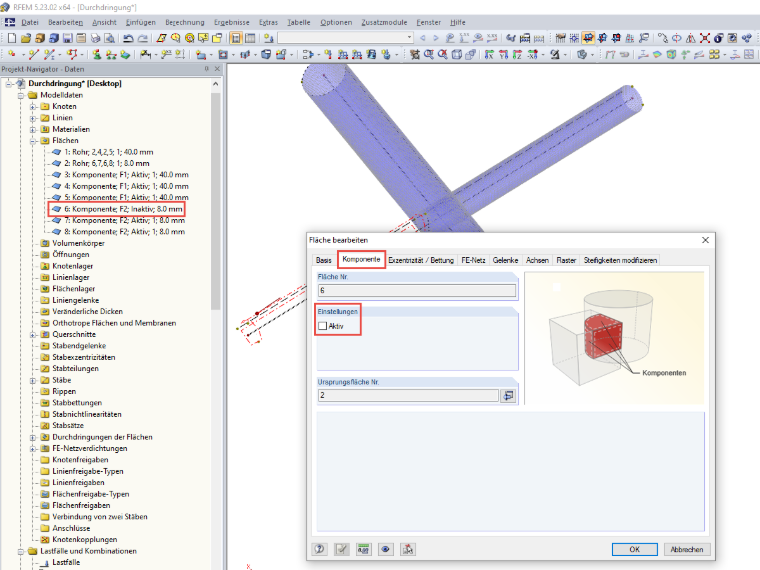Screen dimensions: 760x570
Task: Open the Berechnung menu
Action: click(185, 22)
